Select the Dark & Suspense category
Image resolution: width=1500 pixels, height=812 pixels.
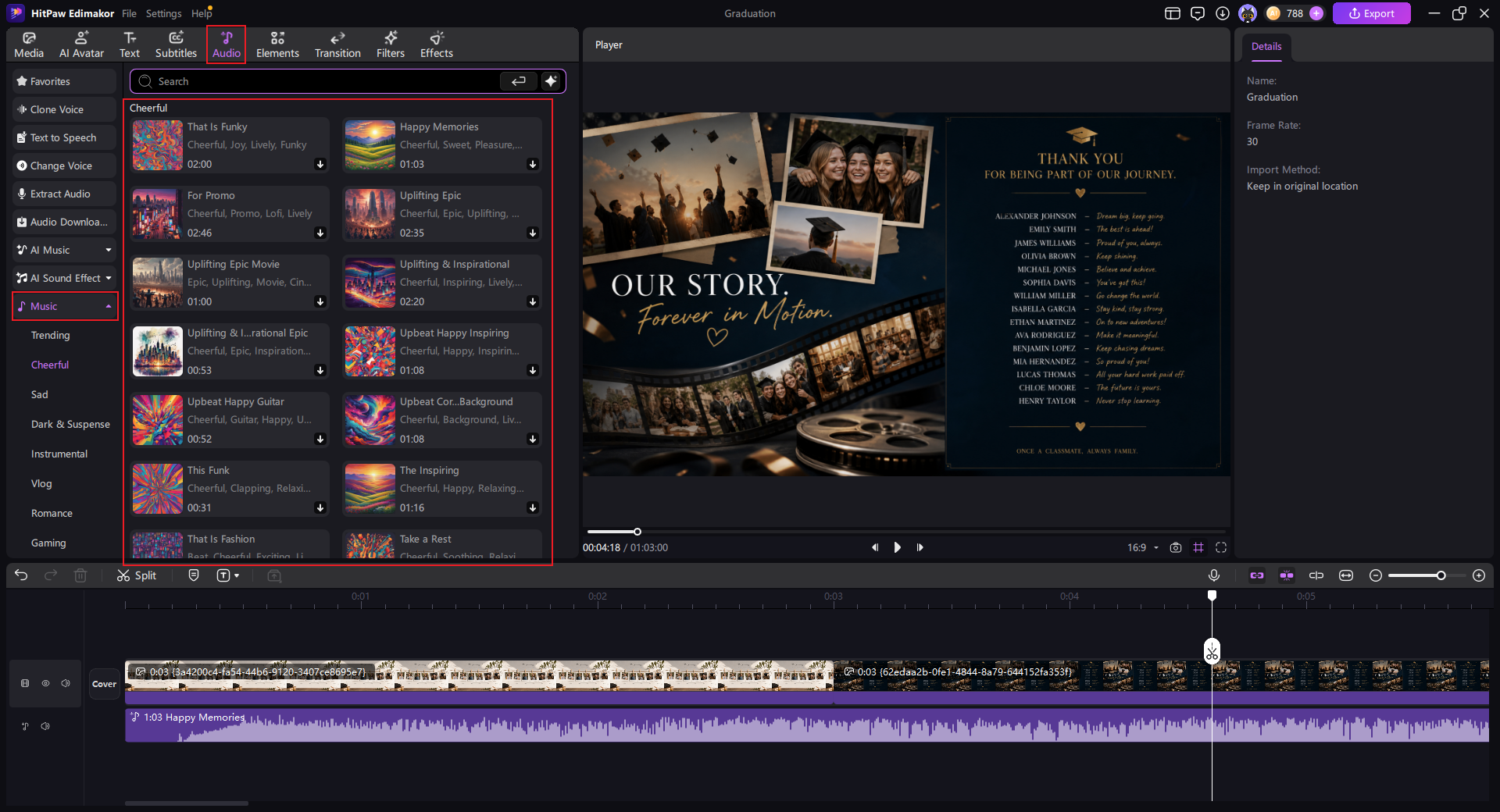tap(70, 424)
